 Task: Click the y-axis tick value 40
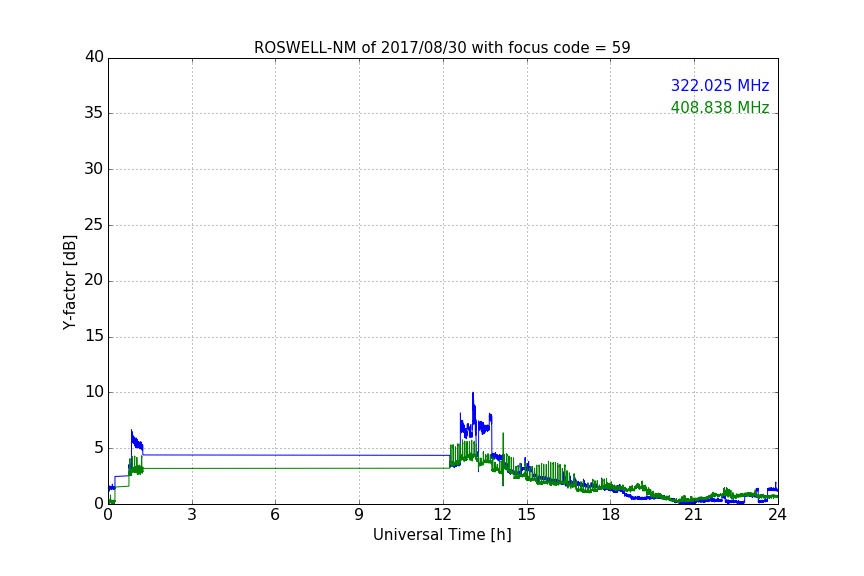94,57
